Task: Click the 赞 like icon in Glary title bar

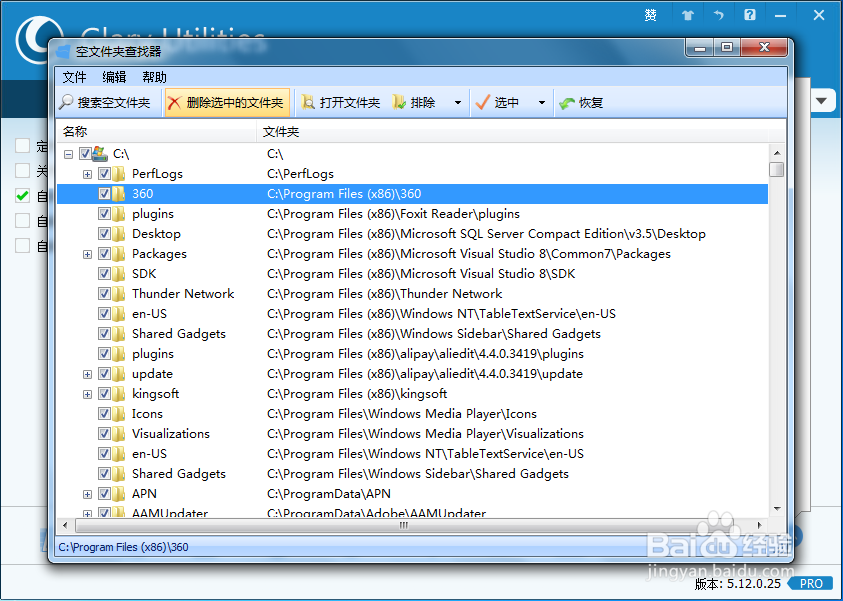Action: point(651,15)
